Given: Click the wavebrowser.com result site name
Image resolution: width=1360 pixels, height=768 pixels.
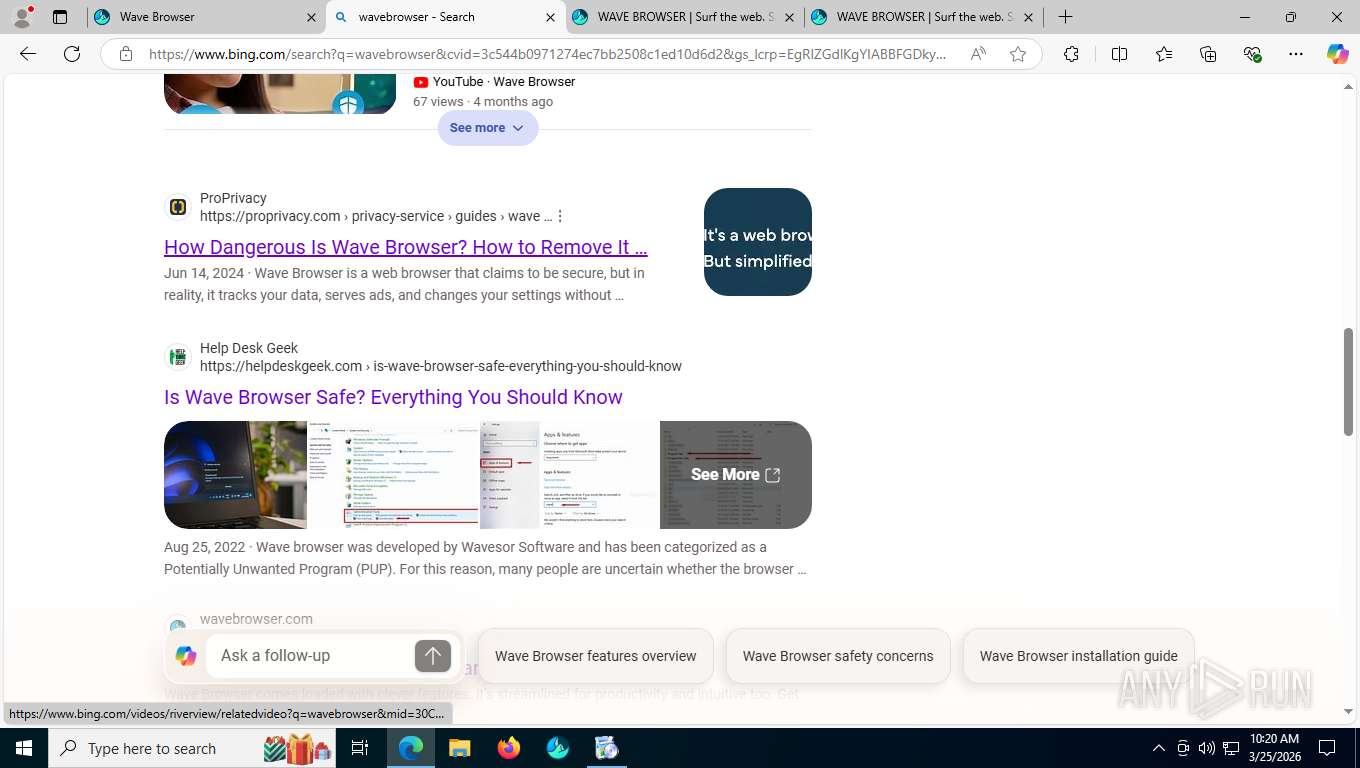Looking at the screenshot, I should point(256,619).
